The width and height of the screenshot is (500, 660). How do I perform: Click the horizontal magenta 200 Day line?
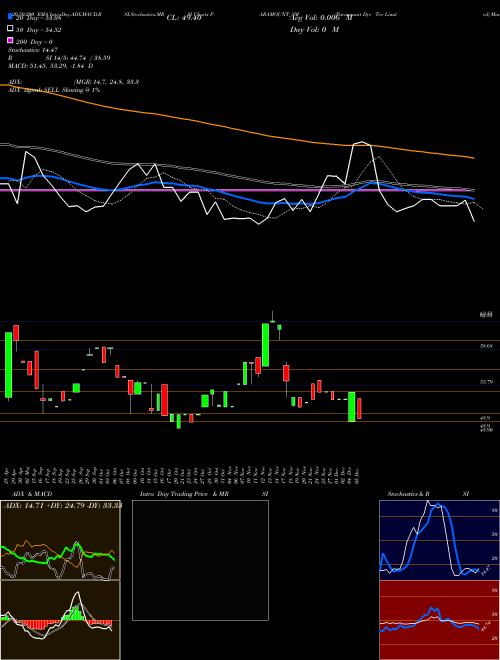click(236, 190)
